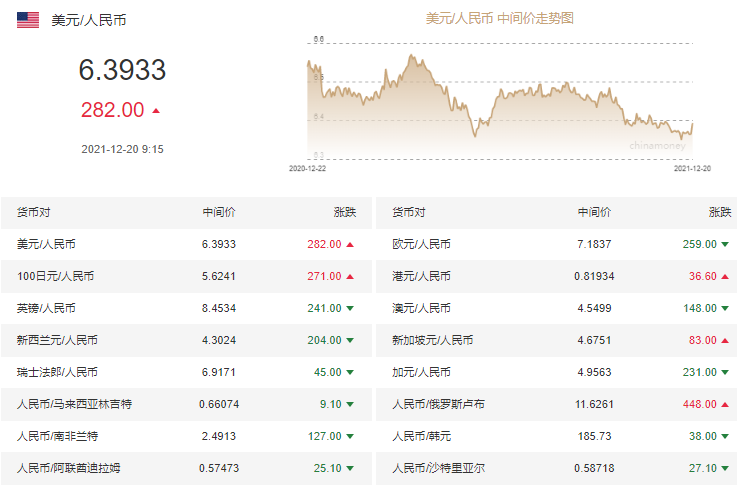Viewport: 737px width, 486px height.
Task: Click the chart start date 2020-12-22
Action: click(x=307, y=168)
